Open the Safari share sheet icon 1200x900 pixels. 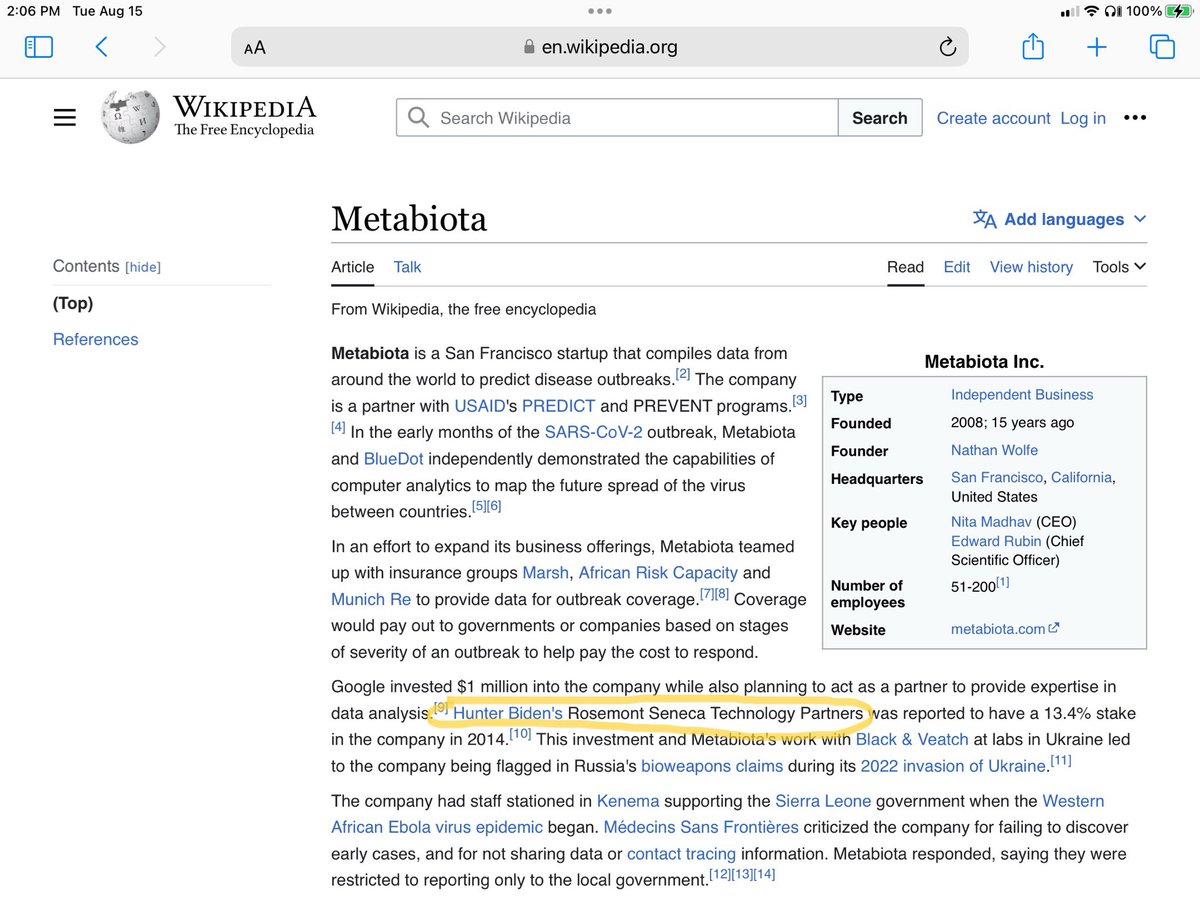(x=1033, y=46)
